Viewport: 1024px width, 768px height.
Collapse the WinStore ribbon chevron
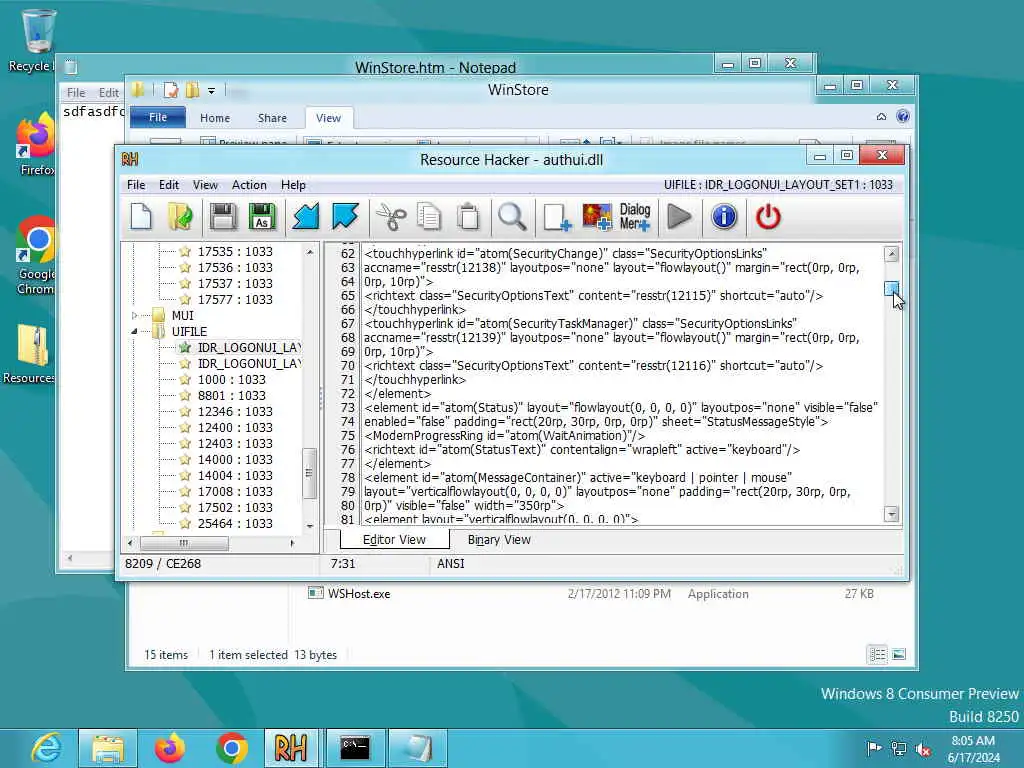tap(881, 117)
